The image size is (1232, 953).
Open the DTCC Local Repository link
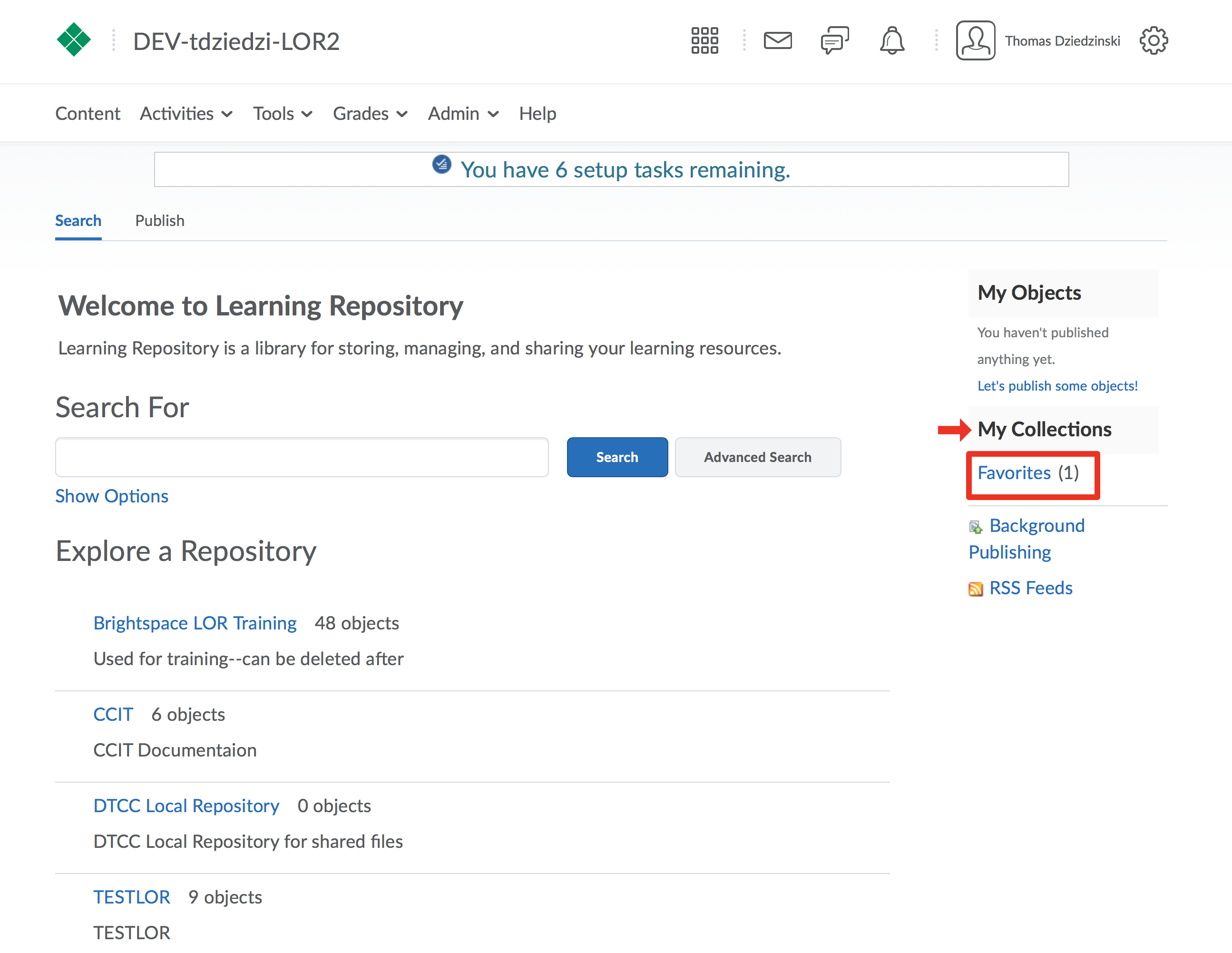pos(186,806)
